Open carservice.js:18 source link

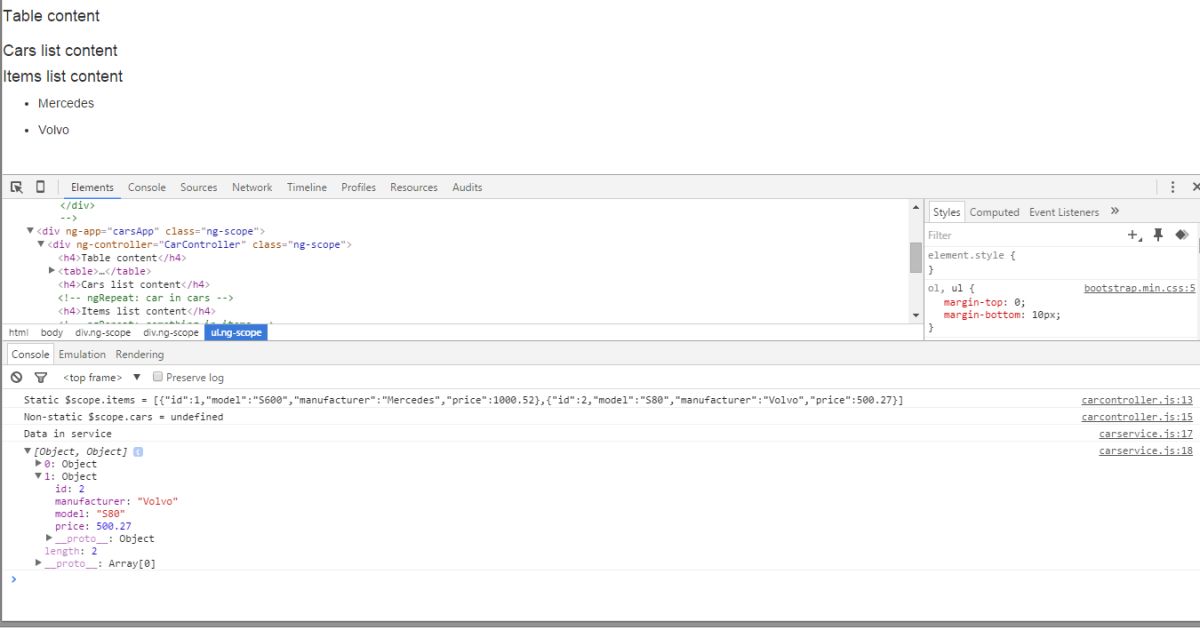click(x=1146, y=451)
